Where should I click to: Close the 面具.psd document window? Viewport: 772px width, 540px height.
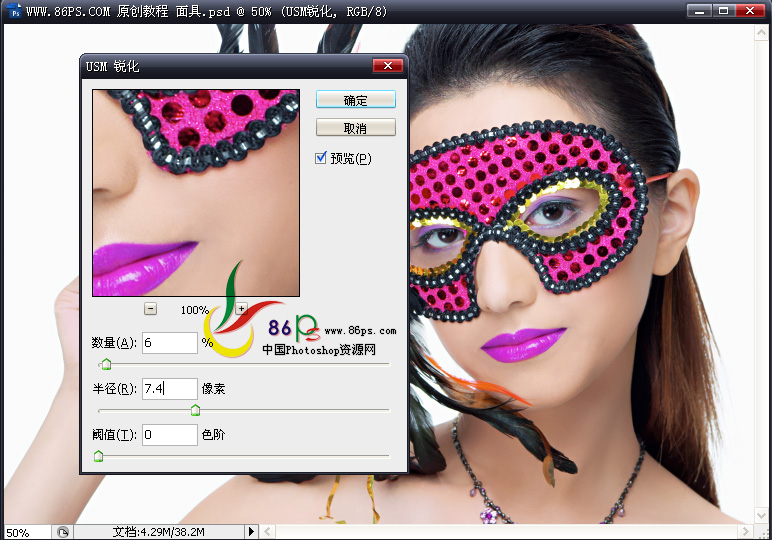[750, 11]
